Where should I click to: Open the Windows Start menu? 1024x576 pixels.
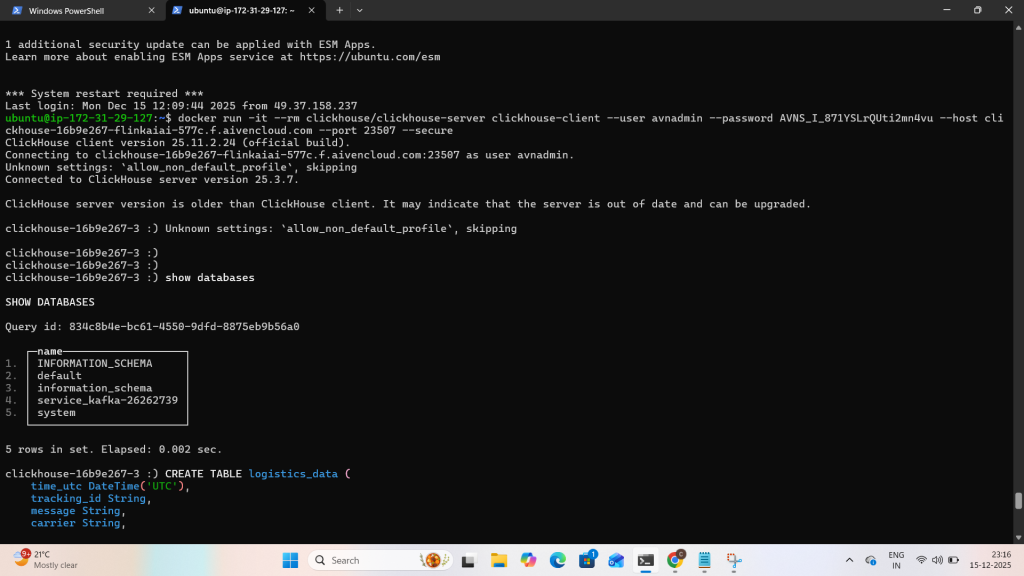[290, 560]
